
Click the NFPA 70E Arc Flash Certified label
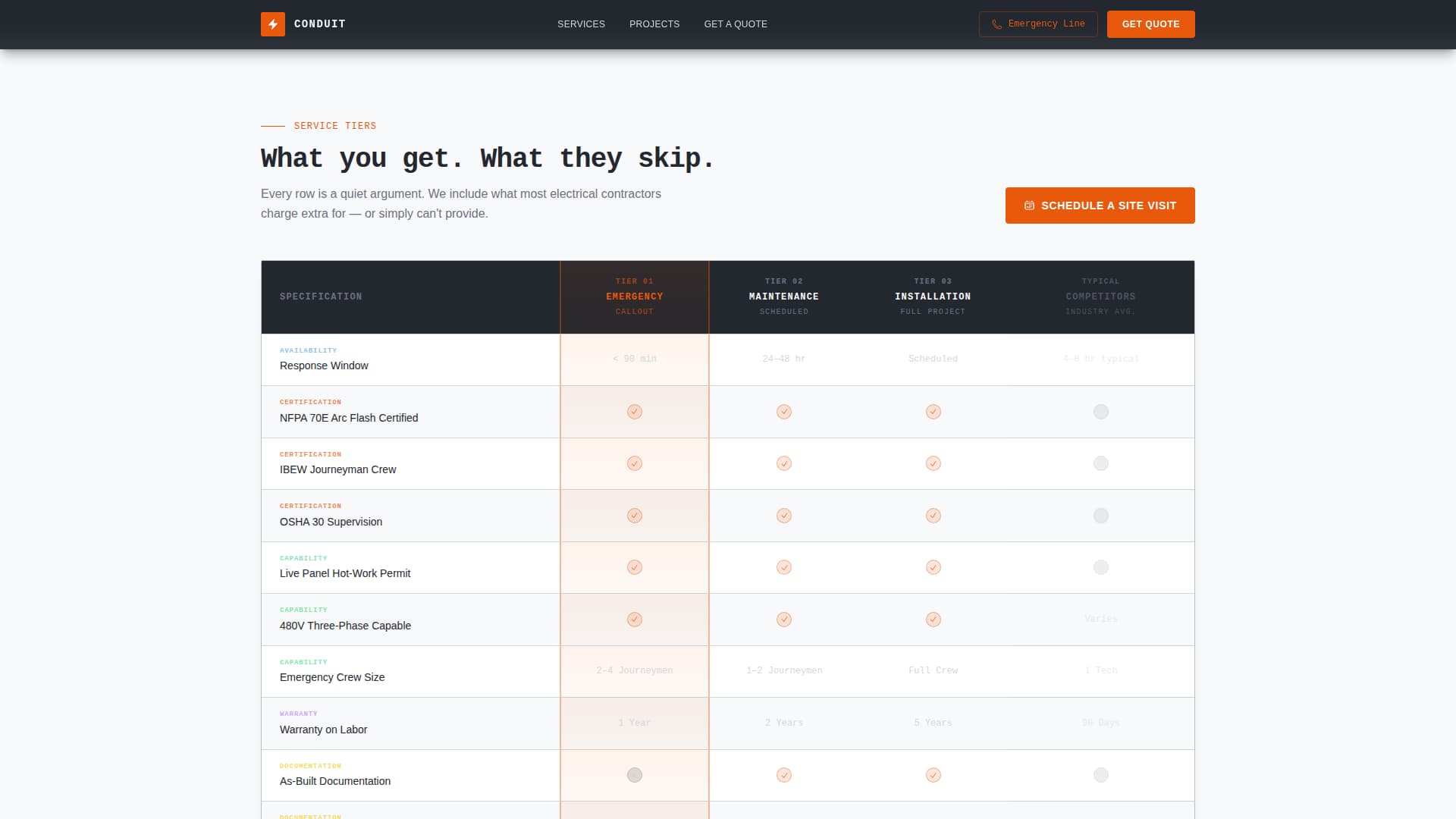(349, 418)
